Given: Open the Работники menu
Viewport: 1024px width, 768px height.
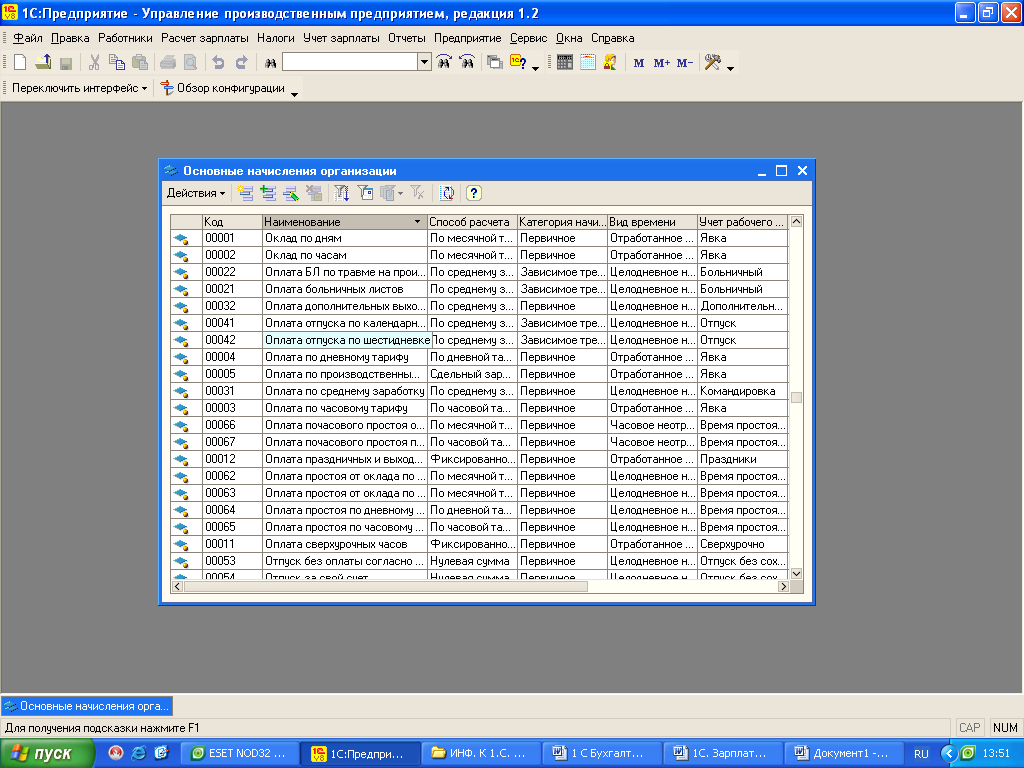Looking at the screenshot, I should pyautogui.click(x=125, y=38).
